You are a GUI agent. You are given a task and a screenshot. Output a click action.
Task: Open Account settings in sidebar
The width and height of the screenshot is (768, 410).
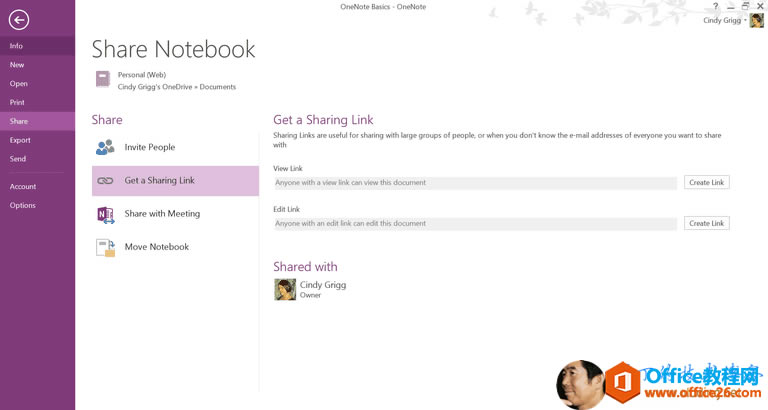pos(37,187)
